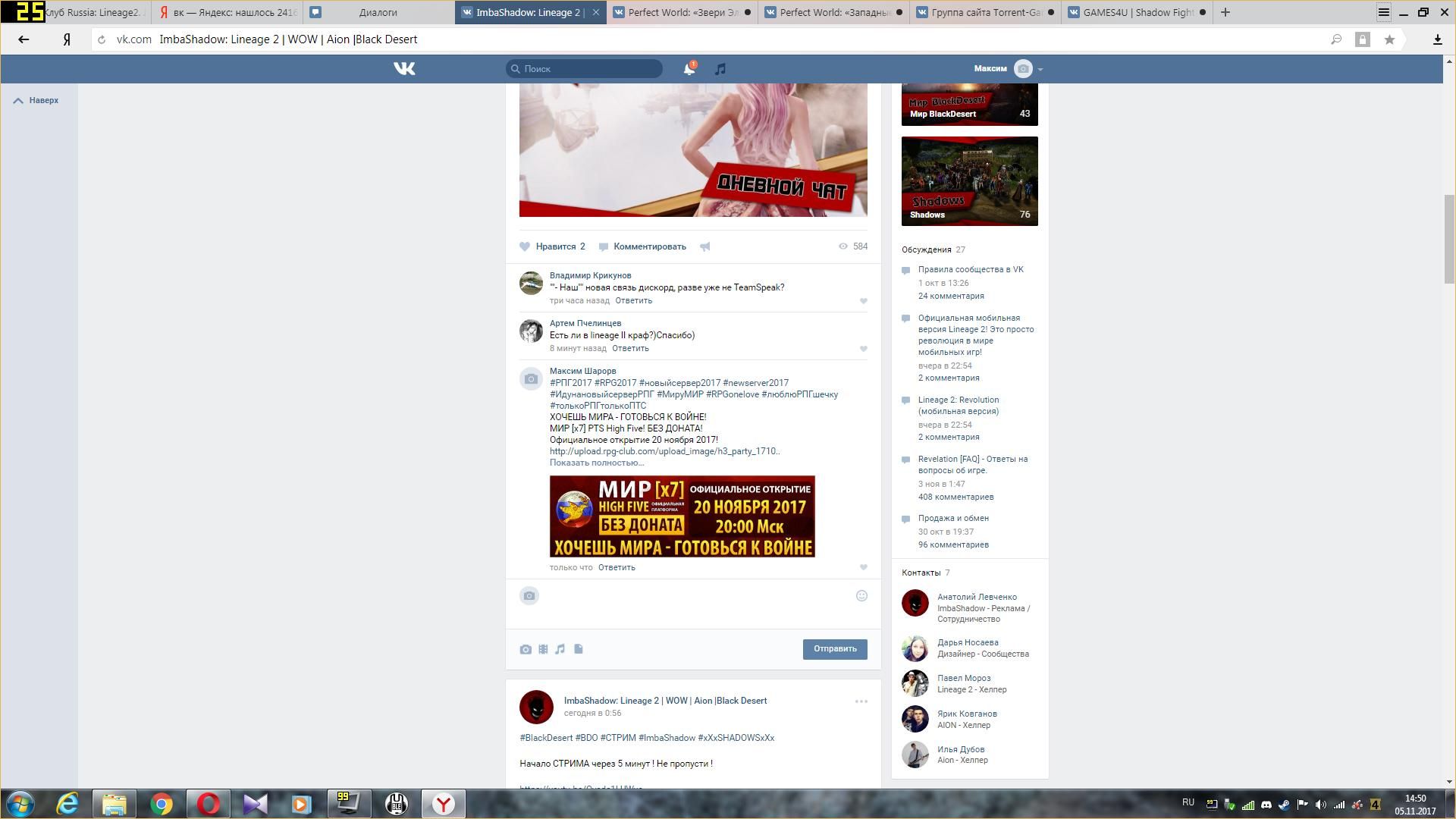Image resolution: width=1456 pixels, height=819 pixels.
Task: Like Максим Шаров's comment with heart icon
Action: 863,567
